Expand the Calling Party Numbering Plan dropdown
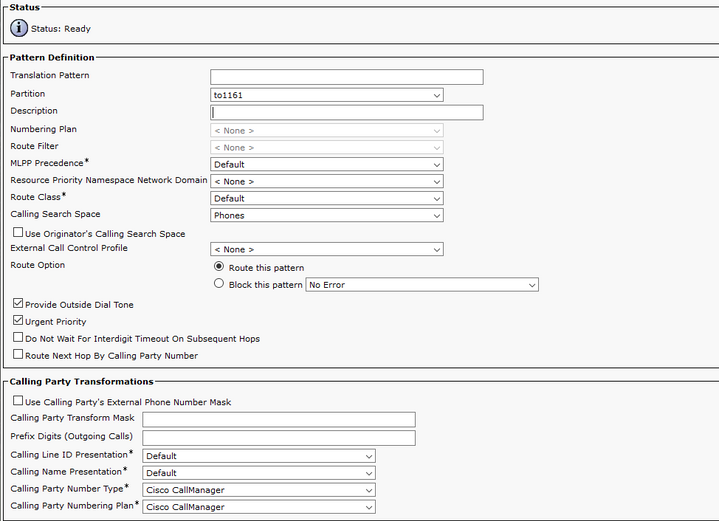The image size is (719, 521). coord(259,507)
